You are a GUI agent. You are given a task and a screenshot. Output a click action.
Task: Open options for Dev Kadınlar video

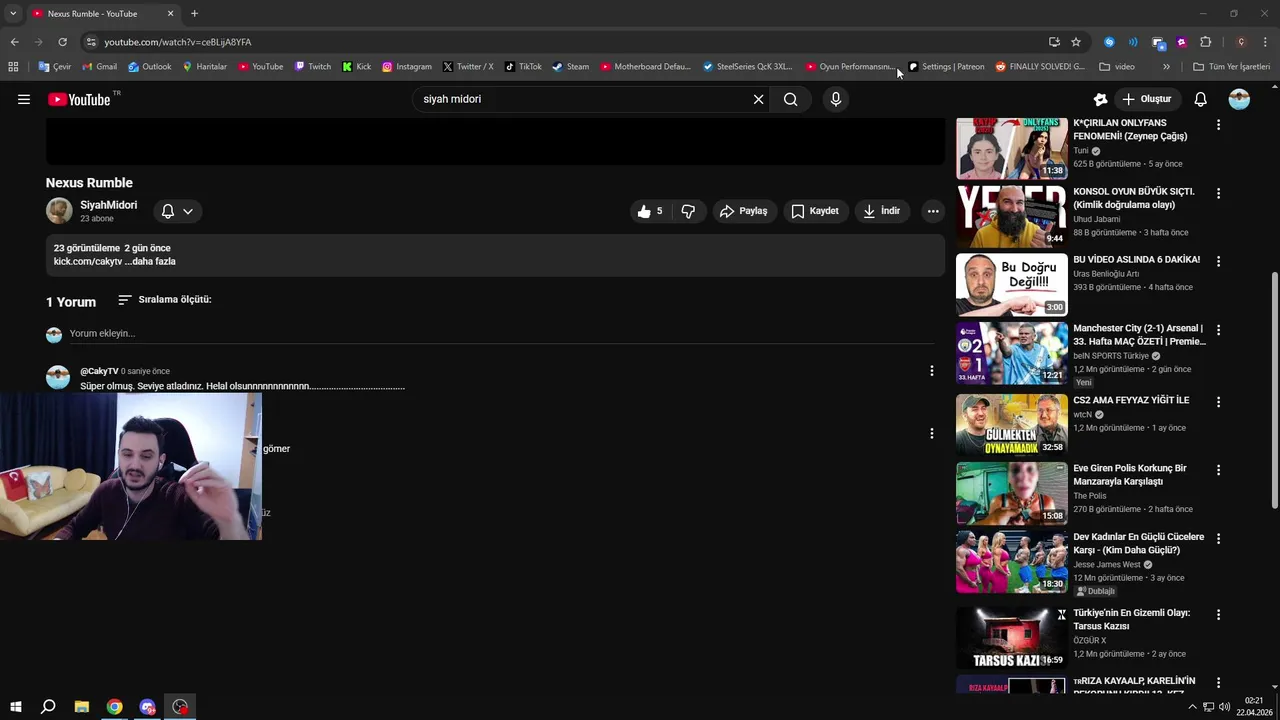[1218, 538]
